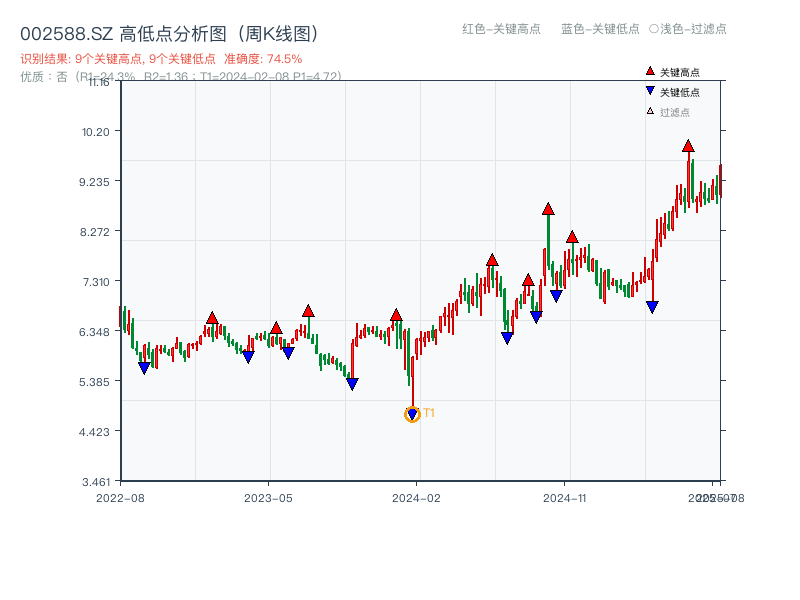
Task: Click the 5.385 y-axis price label
Action: [x=95, y=381]
